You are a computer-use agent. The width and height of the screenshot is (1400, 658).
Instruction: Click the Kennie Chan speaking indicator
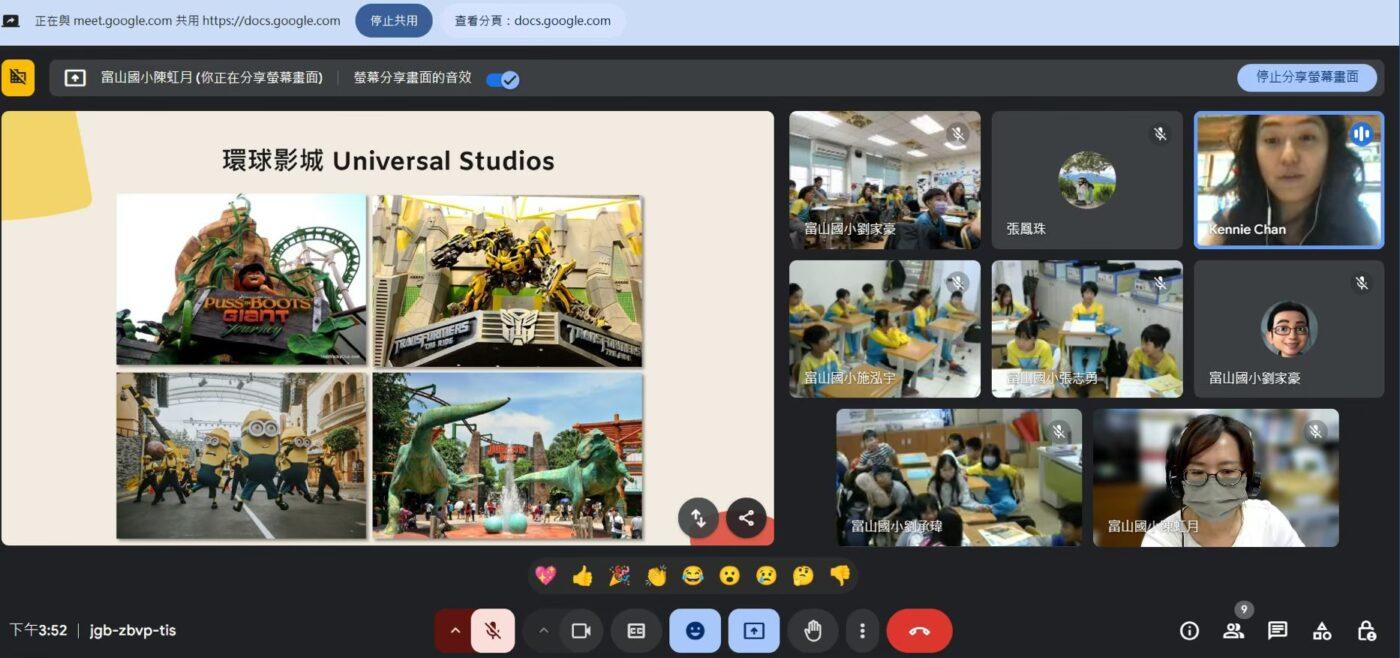click(1361, 134)
